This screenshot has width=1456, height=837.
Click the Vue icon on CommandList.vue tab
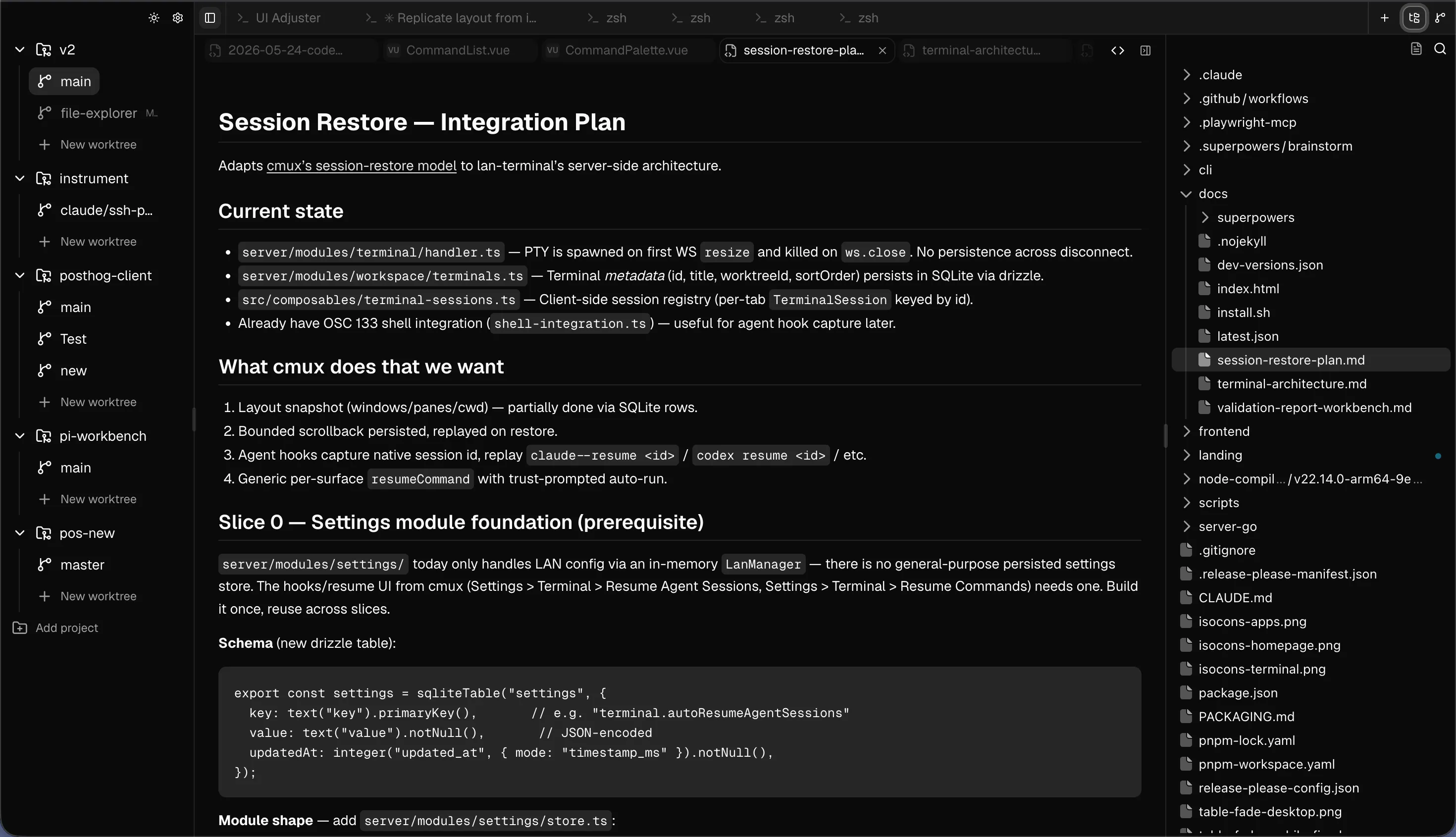(x=393, y=50)
